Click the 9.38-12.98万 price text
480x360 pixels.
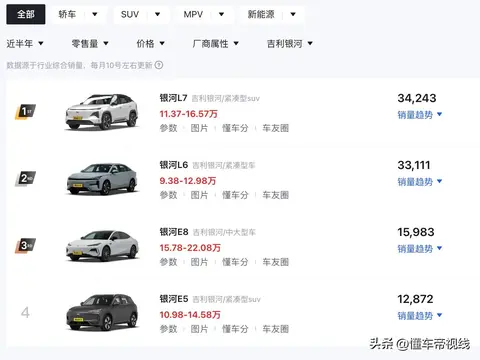188,181
